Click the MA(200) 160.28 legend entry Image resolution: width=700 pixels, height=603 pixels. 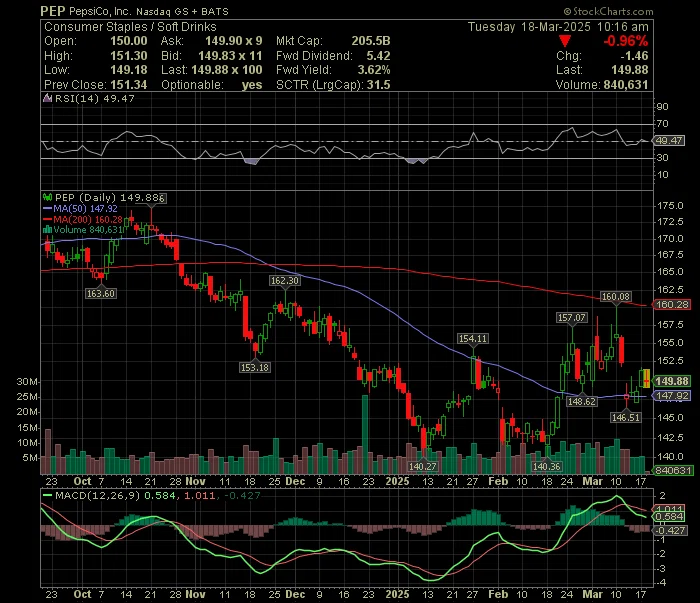pyautogui.click(x=88, y=220)
